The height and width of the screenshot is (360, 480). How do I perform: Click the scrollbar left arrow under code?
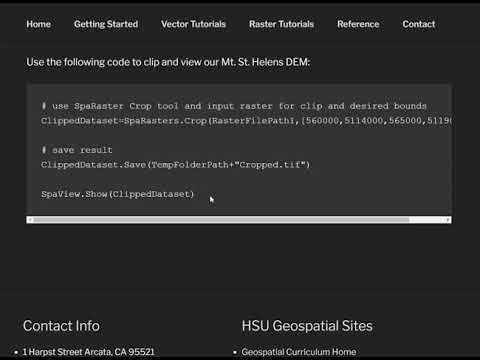click(x=30, y=220)
